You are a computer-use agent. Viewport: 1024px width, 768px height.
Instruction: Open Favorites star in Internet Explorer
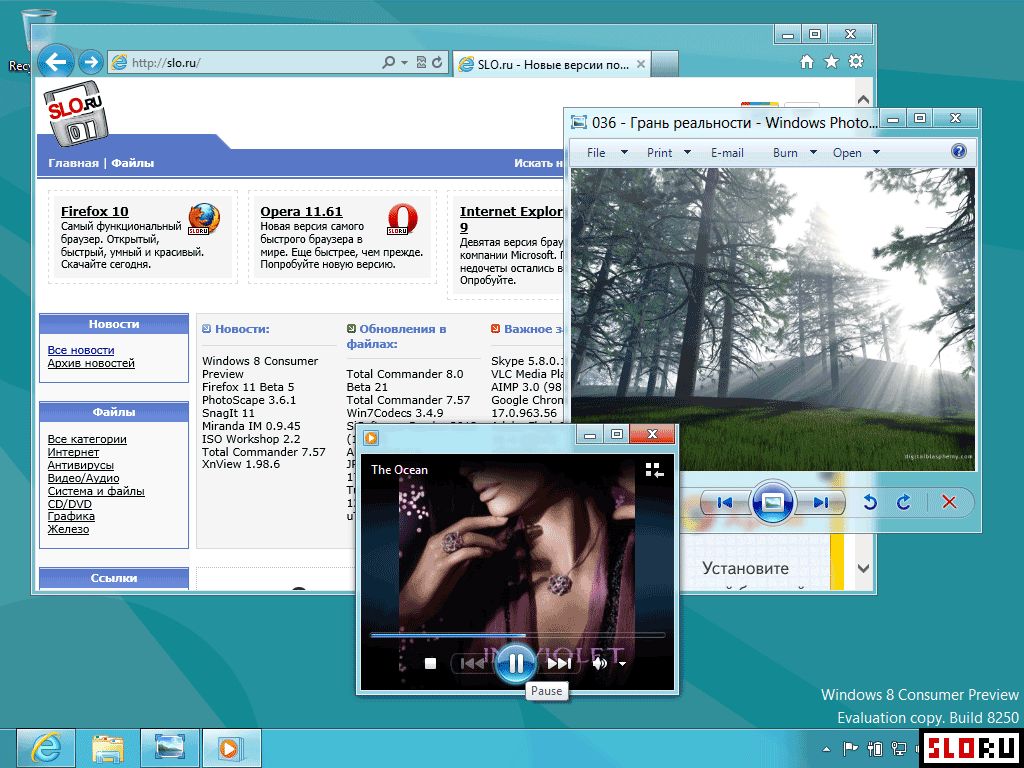(831, 61)
